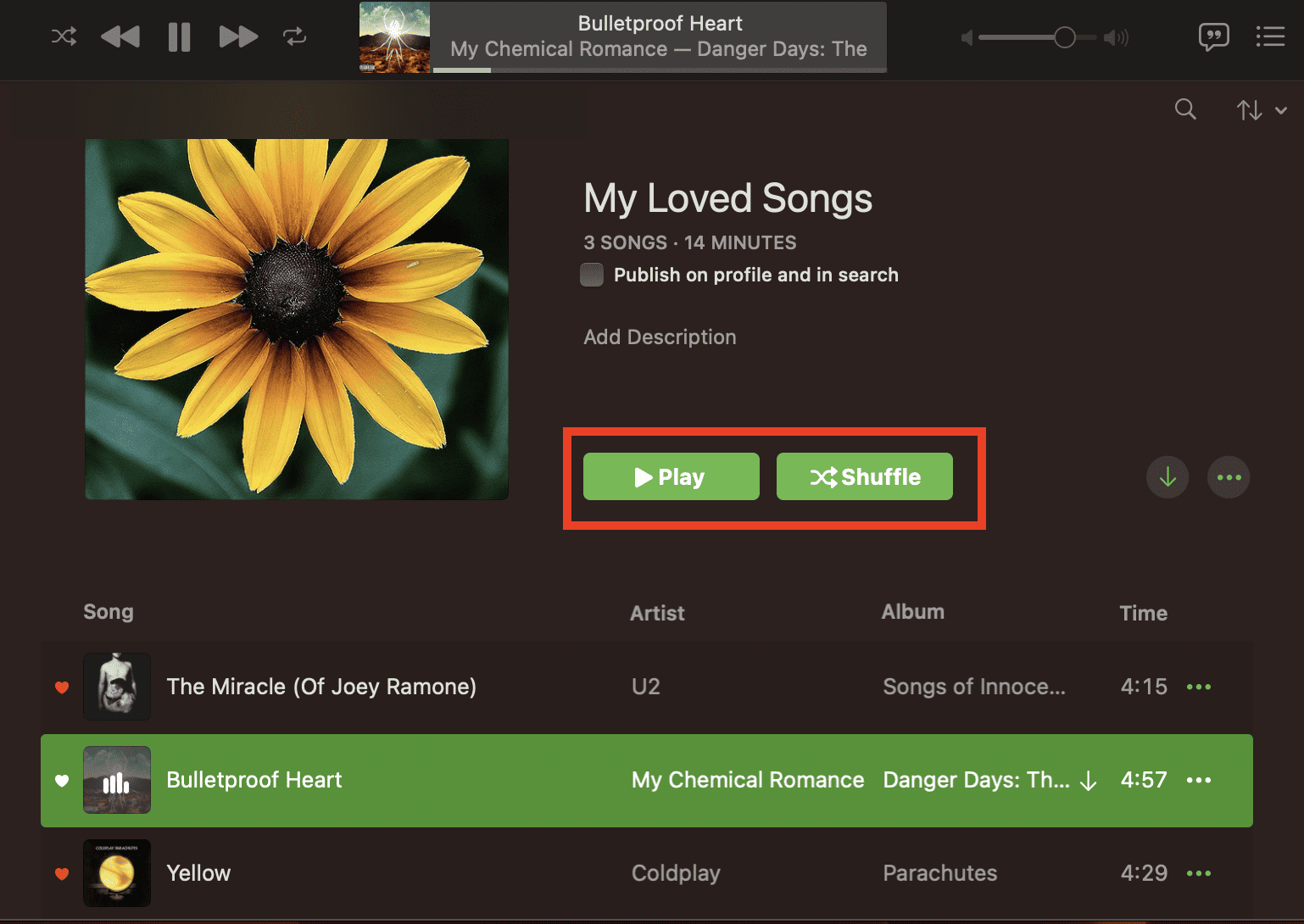Unlove The Miracle (Of Joey Ramone)
The image size is (1304, 924).
coord(62,687)
